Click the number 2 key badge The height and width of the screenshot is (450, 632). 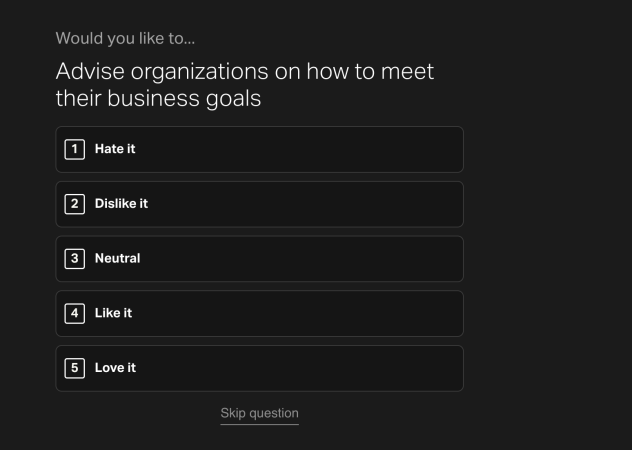point(74,204)
